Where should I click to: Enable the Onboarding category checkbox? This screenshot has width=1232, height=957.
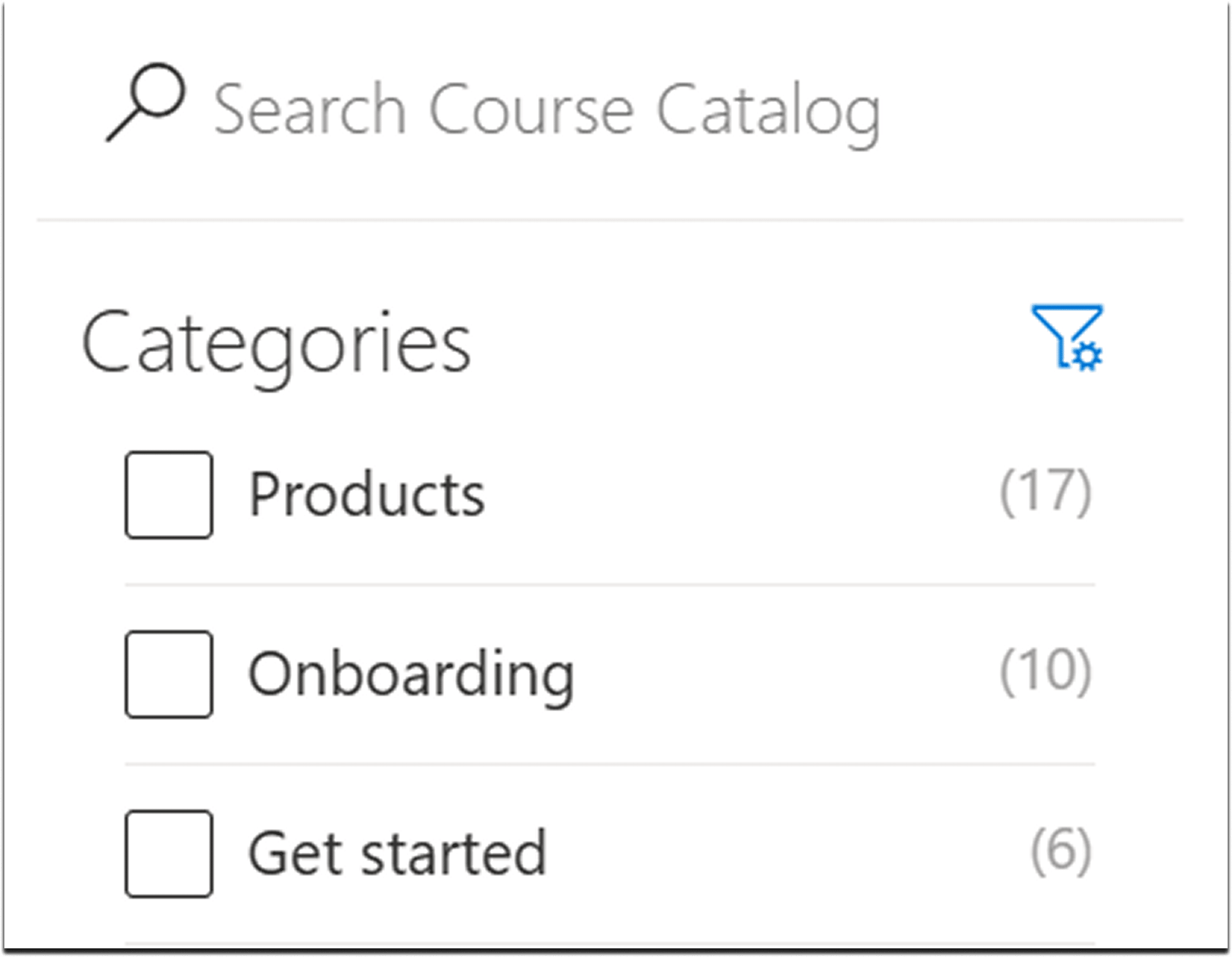point(169,674)
